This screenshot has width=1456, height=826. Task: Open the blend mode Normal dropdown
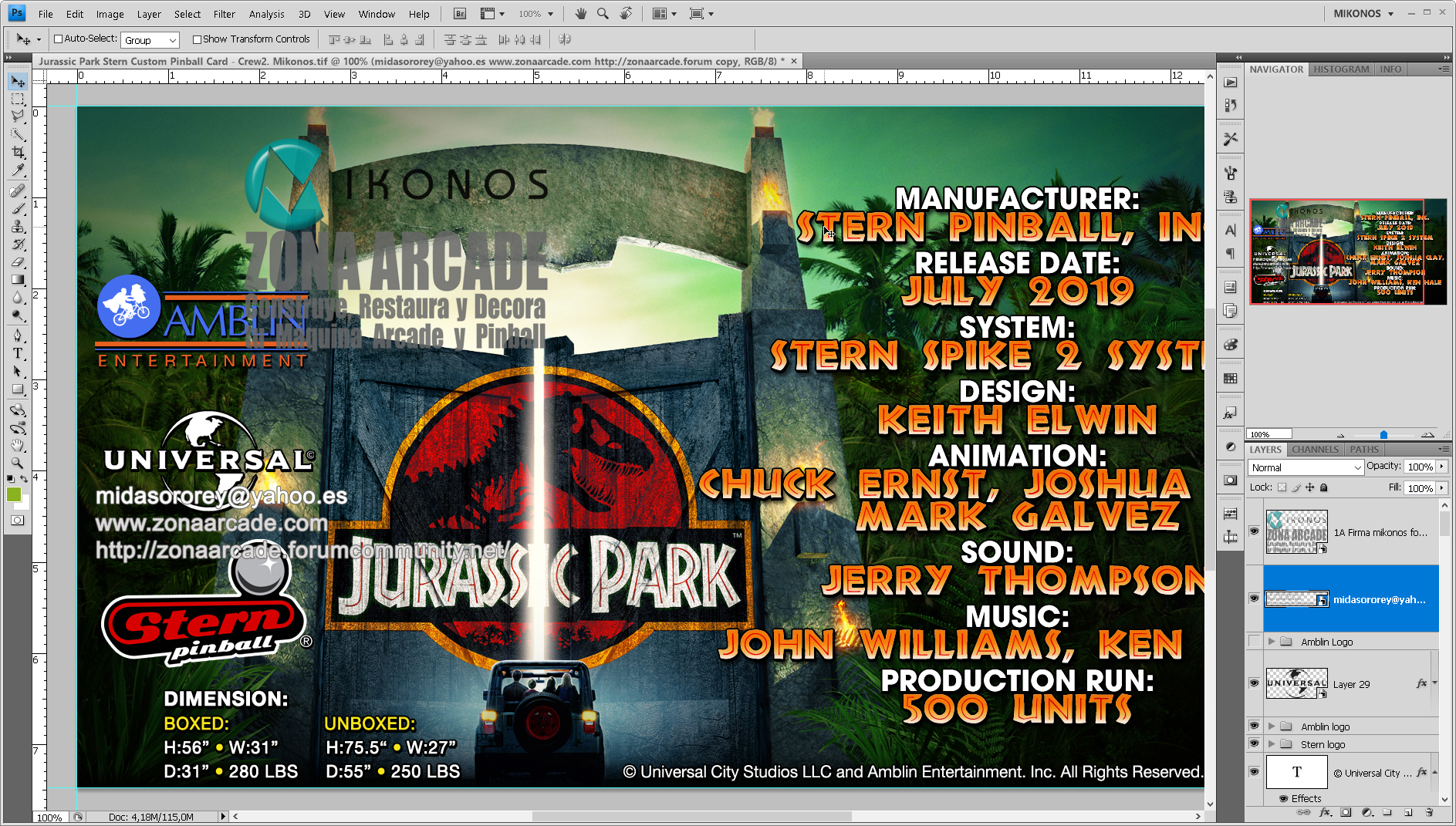pos(1306,467)
